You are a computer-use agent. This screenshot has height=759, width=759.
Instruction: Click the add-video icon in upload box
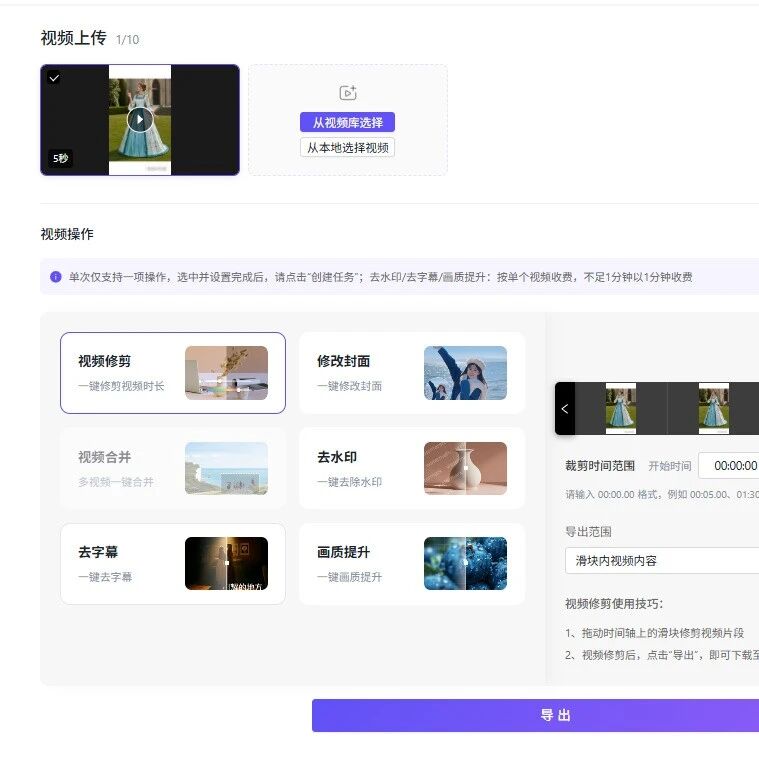click(x=348, y=92)
